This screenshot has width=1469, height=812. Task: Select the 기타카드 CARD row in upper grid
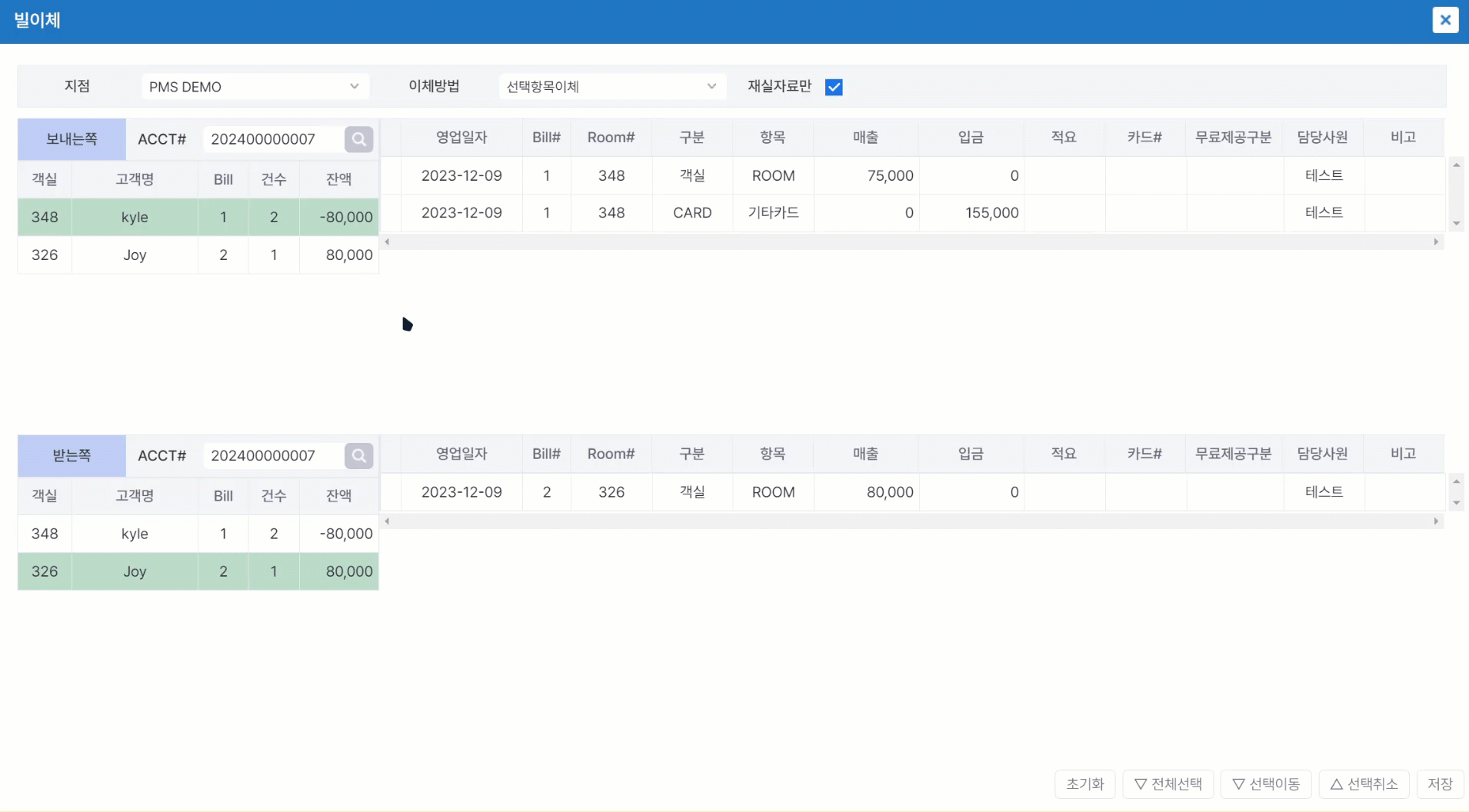773,213
